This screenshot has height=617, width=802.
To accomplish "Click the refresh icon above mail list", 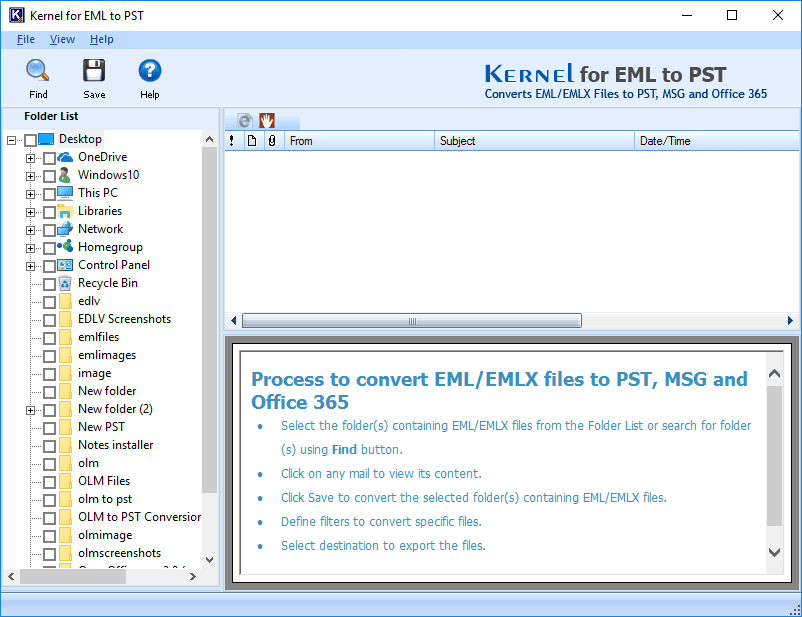I will [245, 121].
